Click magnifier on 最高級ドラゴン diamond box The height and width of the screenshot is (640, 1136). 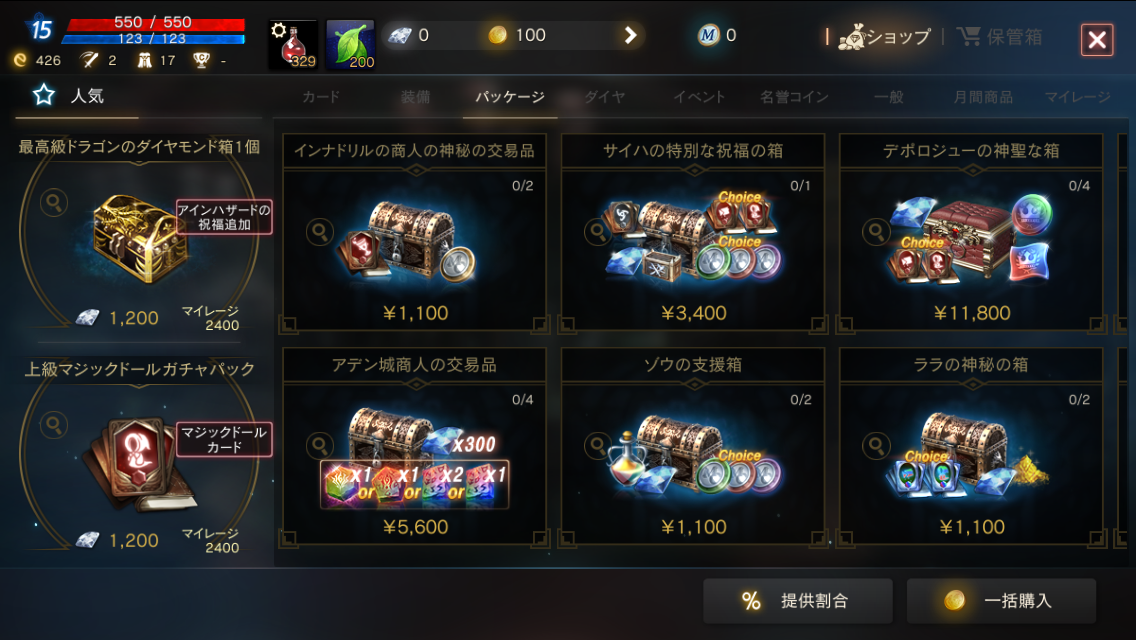(x=54, y=202)
